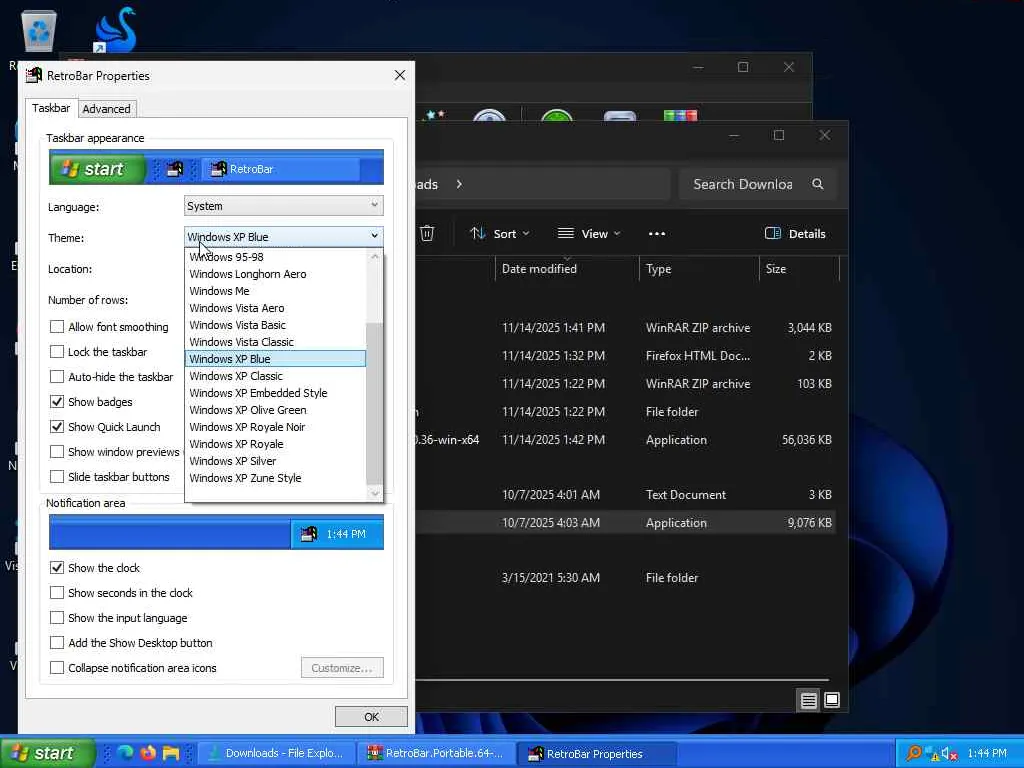Select Windows XP Classic theme
Image resolution: width=1024 pixels, height=768 pixels.
(x=276, y=376)
